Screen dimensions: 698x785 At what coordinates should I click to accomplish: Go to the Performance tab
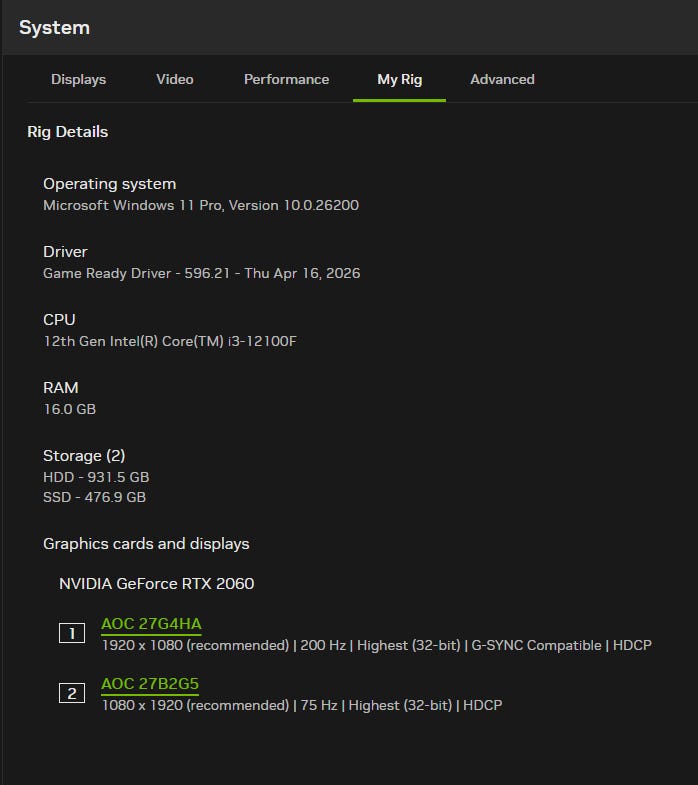286,79
